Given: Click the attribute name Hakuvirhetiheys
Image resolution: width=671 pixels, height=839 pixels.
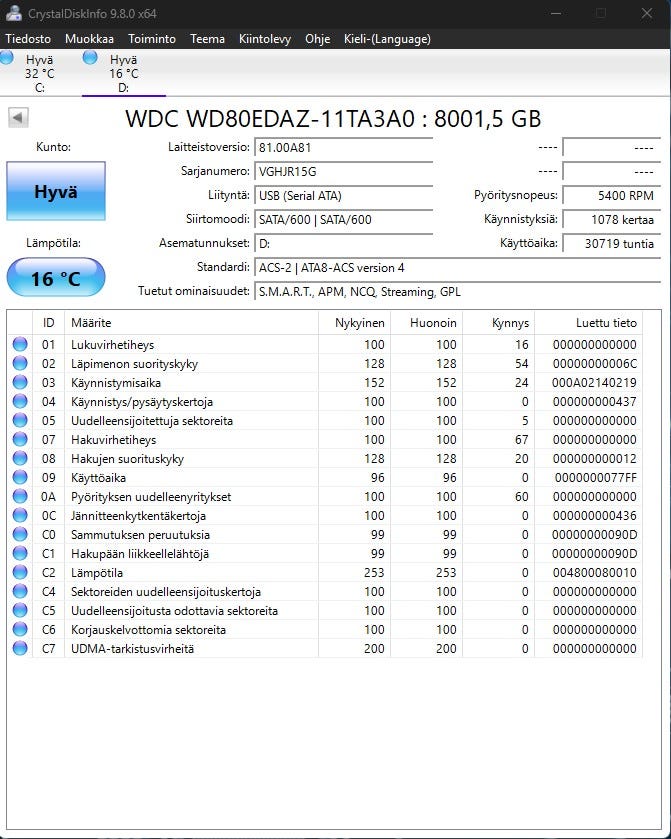Looking at the screenshot, I should click(x=113, y=440).
